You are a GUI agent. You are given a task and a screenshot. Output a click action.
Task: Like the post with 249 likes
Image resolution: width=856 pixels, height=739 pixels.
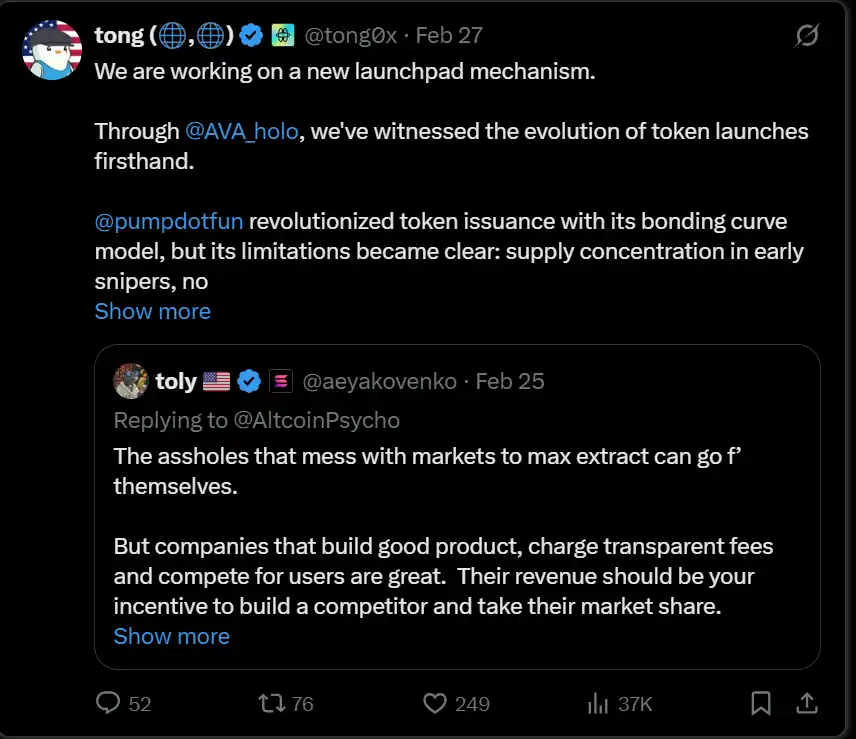pyautogui.click(x=434, y=704)
